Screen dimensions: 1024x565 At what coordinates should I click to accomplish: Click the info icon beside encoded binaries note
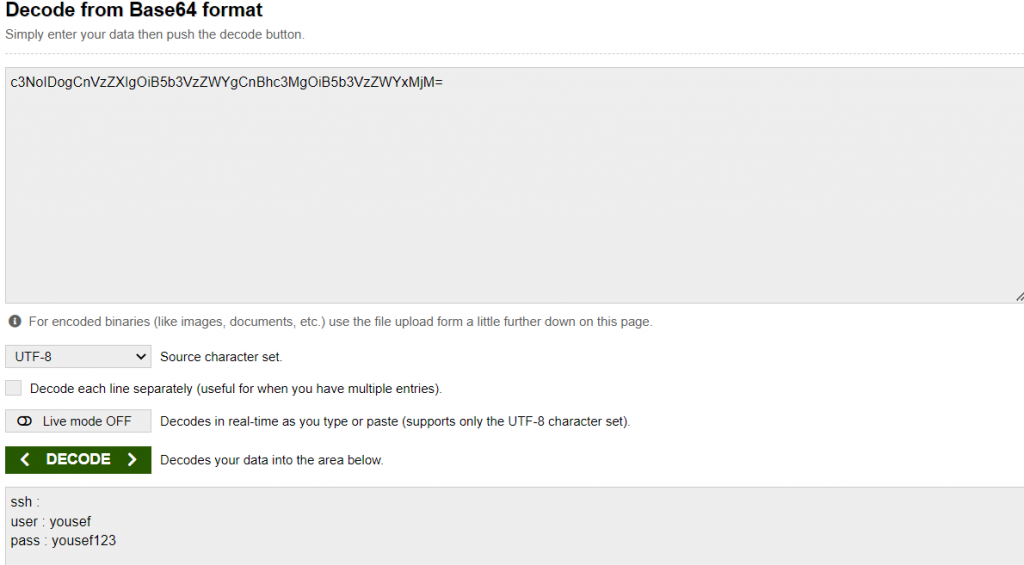[x=15, y=322]
